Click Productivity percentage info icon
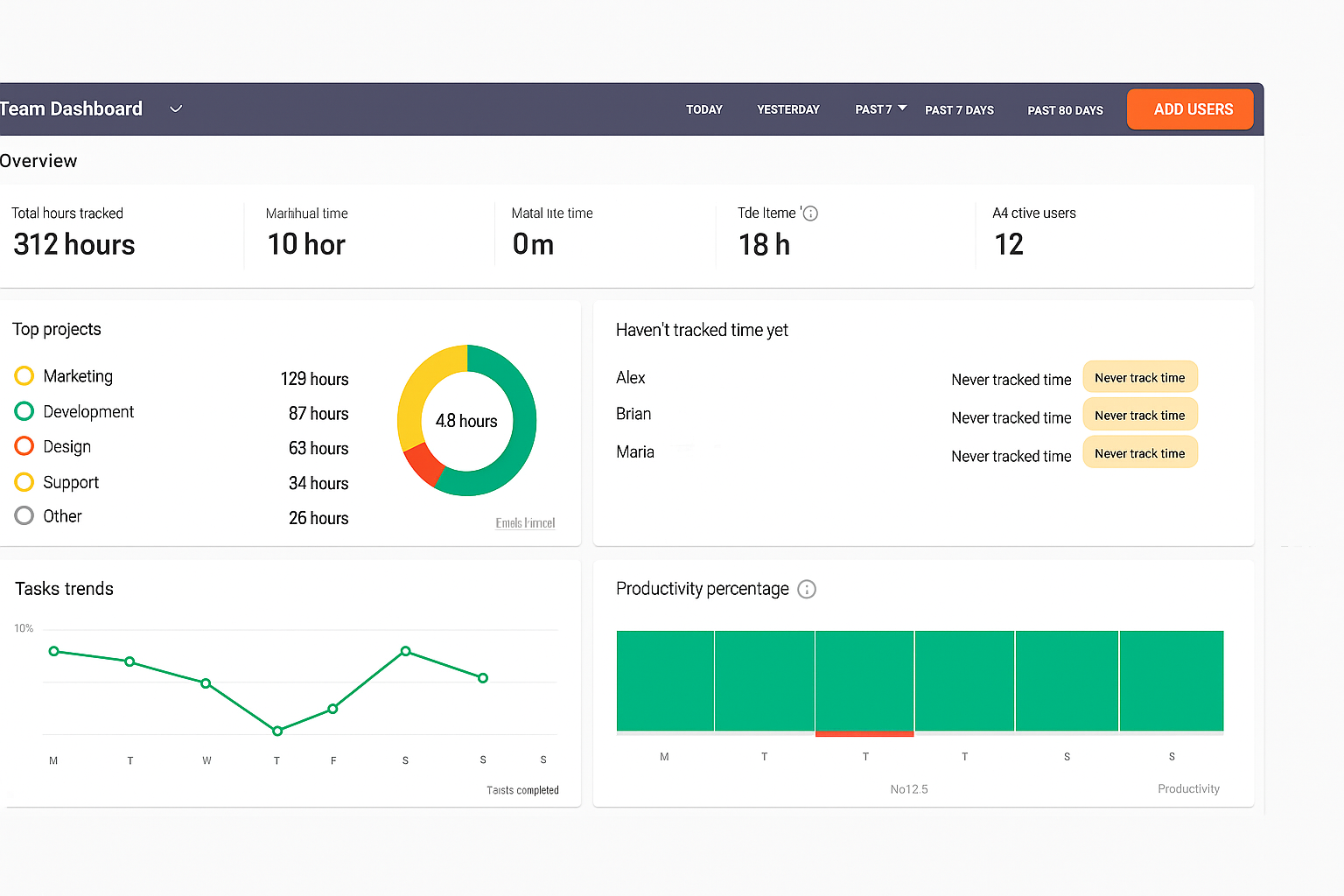Viewport: 1344px width, 896px height. pyautogui.click(x=807, y=589)
